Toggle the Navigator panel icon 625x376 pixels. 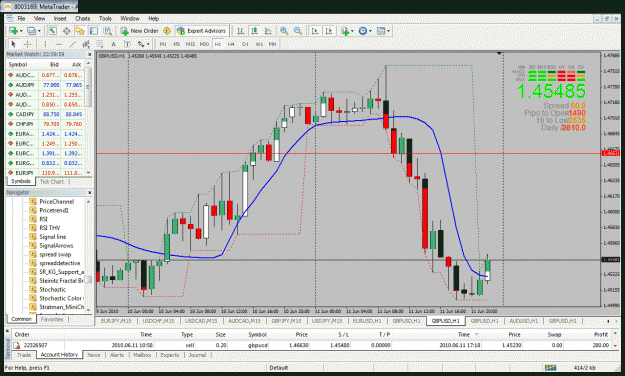pyautogui.click(x=80, y=31)
